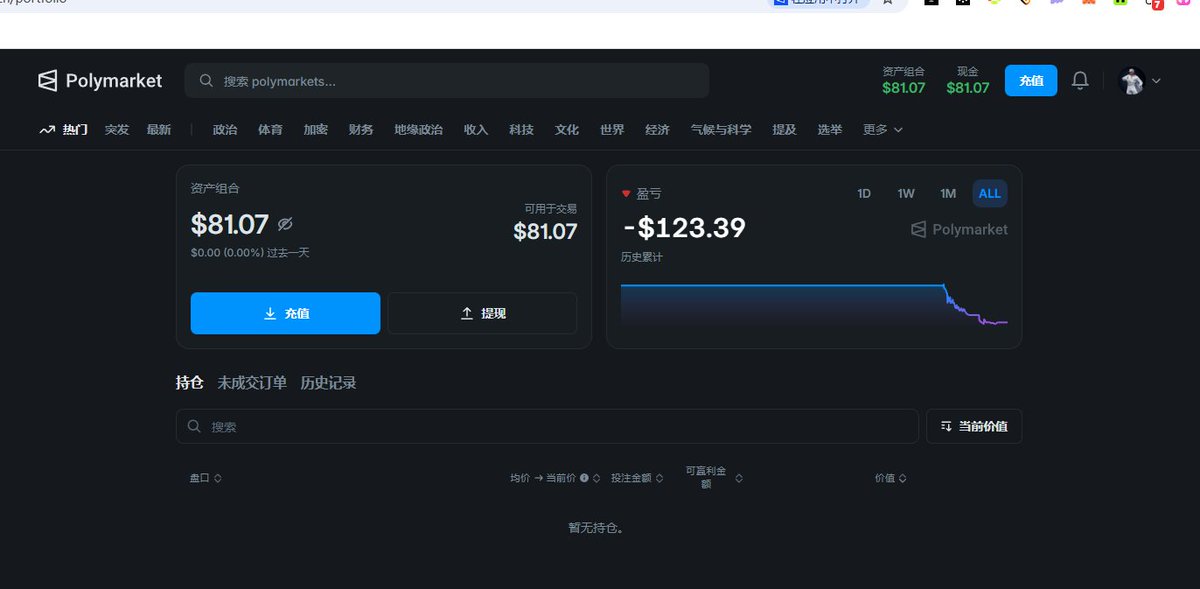Open the Polymarket home logo

tap(100, 81)
